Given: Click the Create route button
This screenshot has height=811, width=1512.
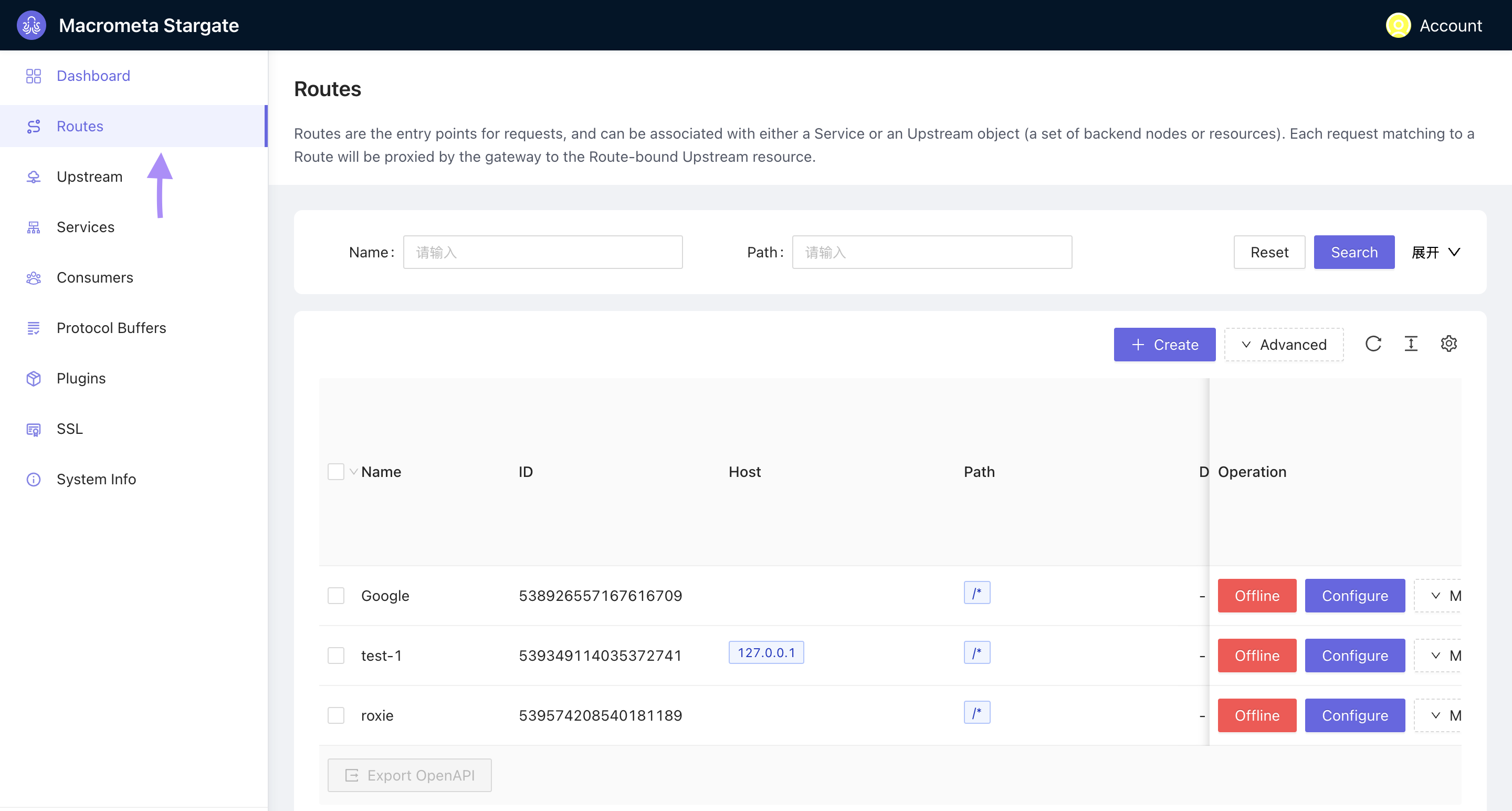Looking at the screenshot, I should click(1164, 345).
